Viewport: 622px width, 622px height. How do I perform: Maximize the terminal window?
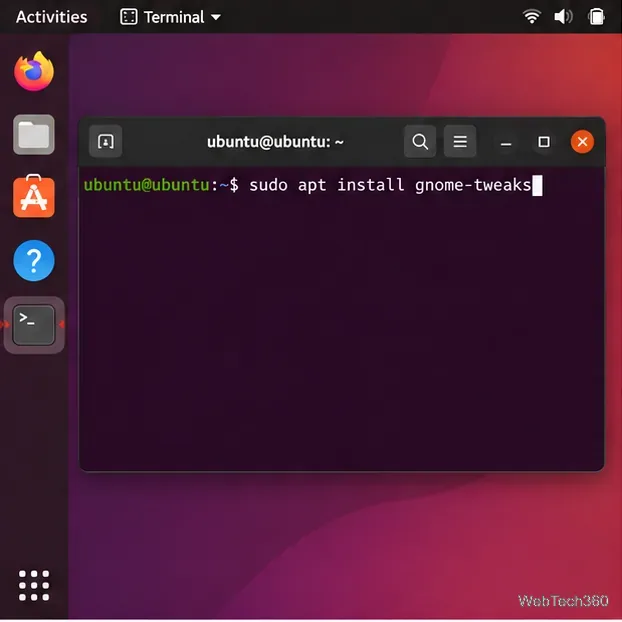pos(543,142)
